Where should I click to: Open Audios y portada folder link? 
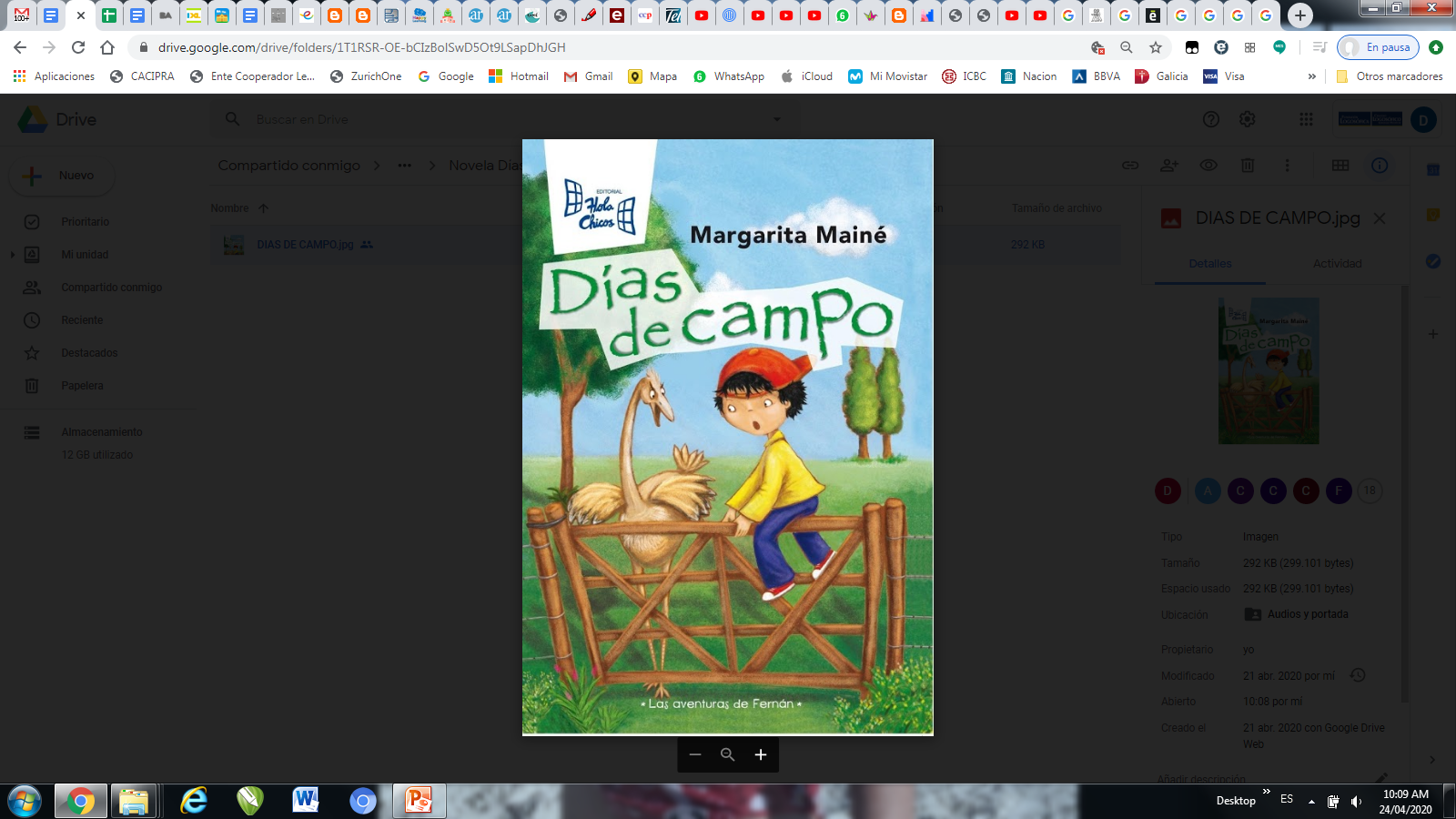1297,614
